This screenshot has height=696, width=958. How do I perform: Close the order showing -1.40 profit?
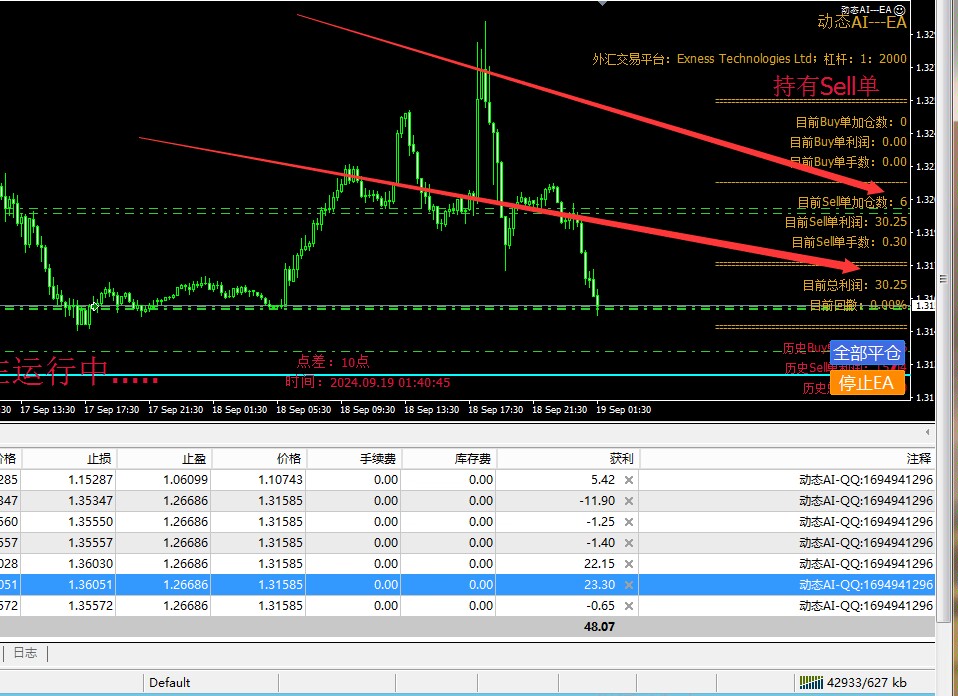point(628,543)
